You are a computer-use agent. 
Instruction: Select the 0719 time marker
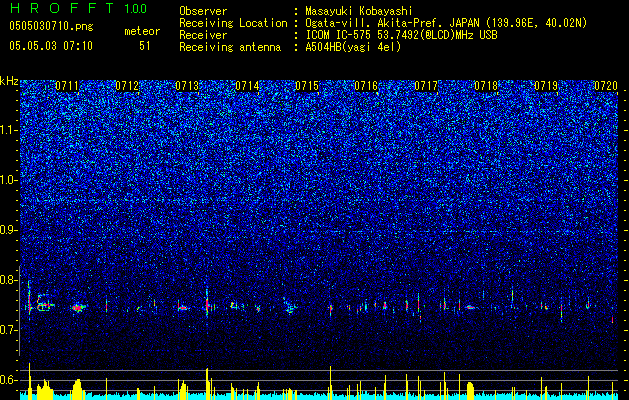point(546,86)
